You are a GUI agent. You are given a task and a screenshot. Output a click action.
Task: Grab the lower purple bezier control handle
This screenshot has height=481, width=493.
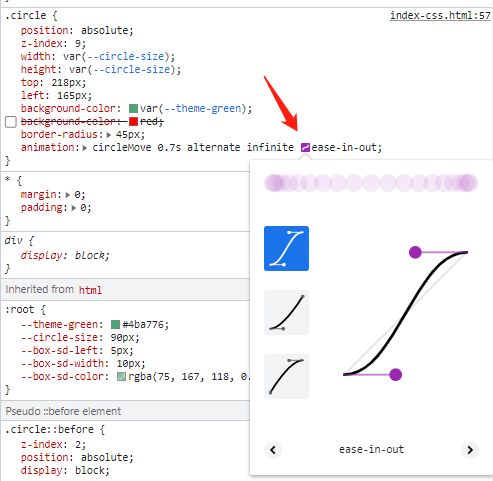tap(395, 375)
